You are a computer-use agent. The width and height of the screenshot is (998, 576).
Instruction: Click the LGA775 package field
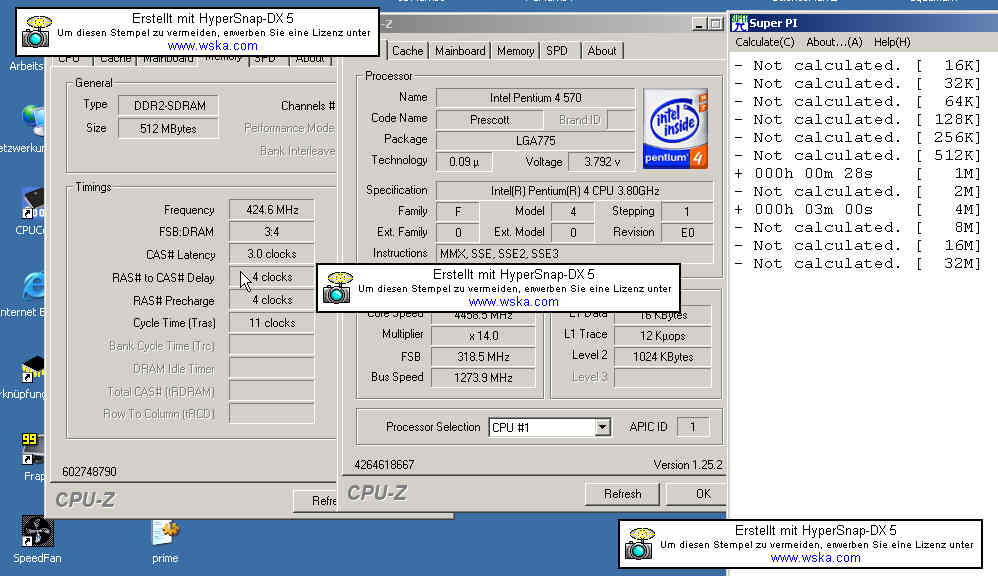(x=535, y=141)
